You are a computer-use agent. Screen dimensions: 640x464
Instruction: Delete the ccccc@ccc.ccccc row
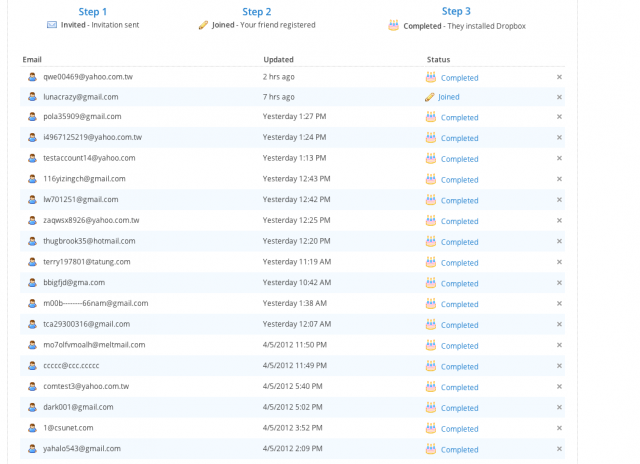click(x=559, y=366)
